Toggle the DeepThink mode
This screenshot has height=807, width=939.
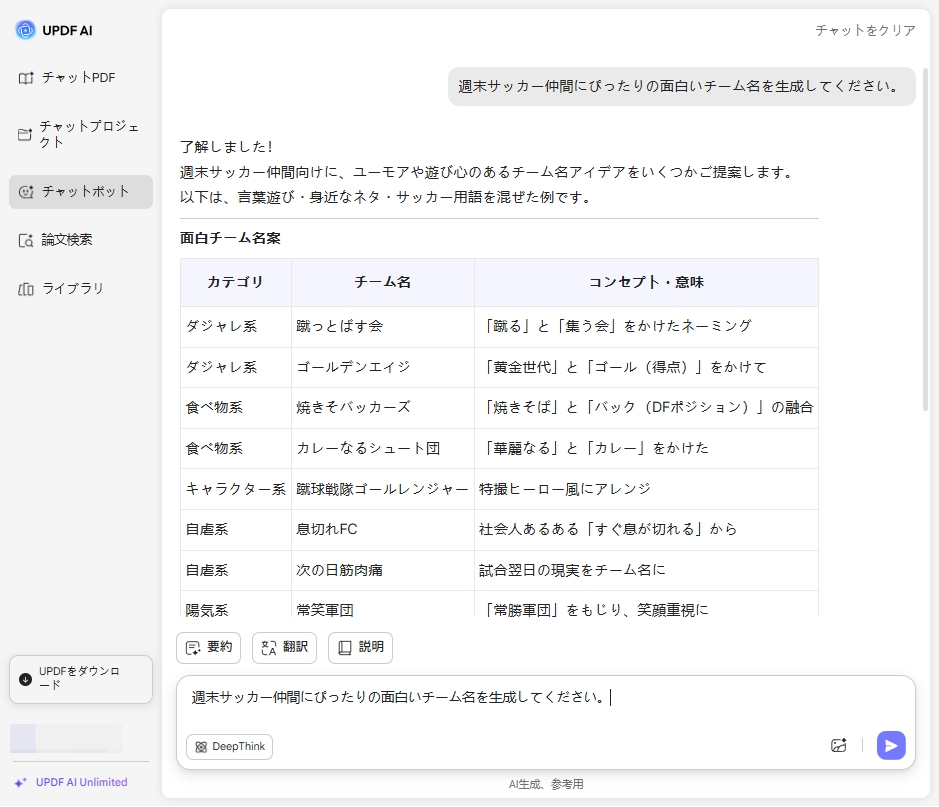coord(229,748)
